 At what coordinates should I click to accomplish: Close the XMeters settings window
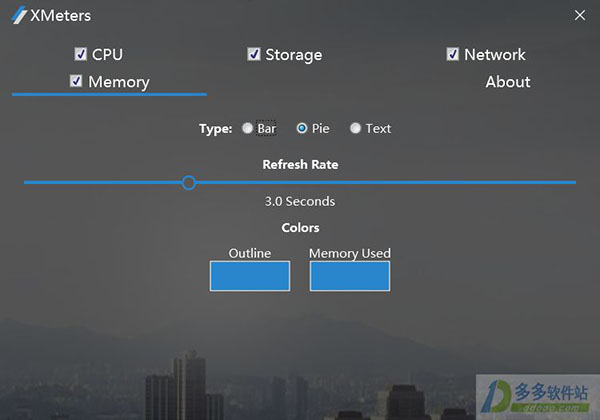pyautogui.click(x=580, y=15)
